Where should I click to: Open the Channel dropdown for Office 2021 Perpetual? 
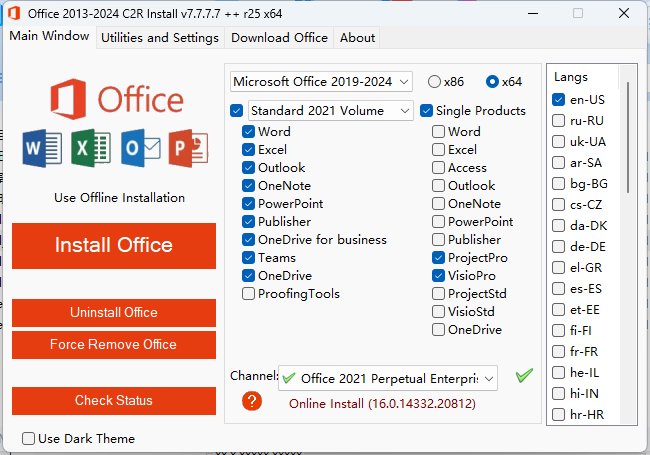click(388, 378)
